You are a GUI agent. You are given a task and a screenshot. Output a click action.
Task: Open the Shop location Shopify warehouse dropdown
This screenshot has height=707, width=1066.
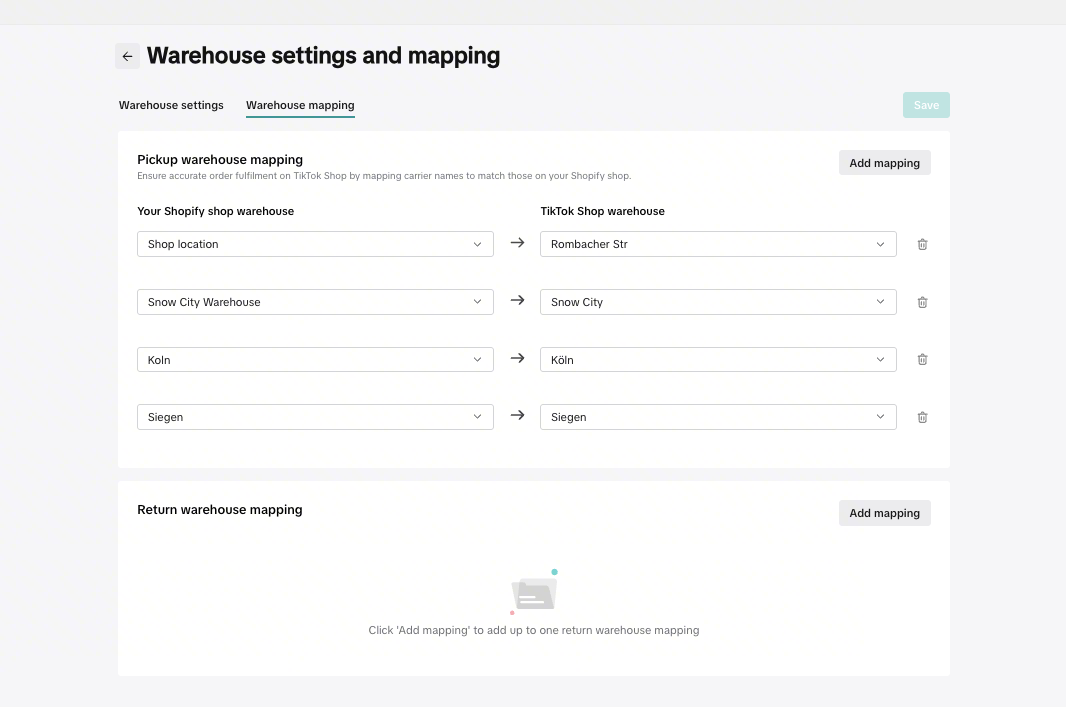(315, 244)
